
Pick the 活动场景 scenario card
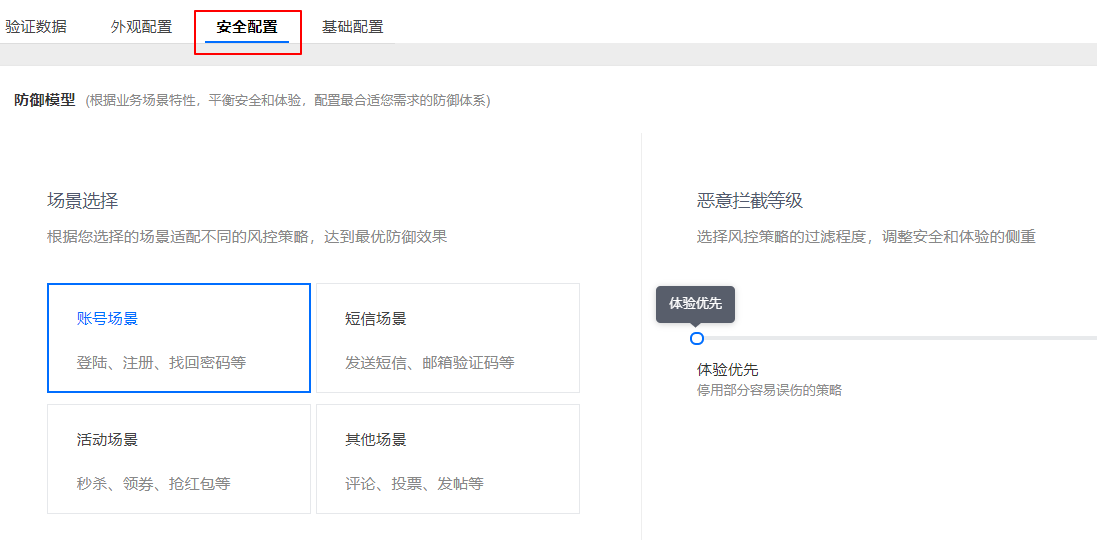(178, 459)
